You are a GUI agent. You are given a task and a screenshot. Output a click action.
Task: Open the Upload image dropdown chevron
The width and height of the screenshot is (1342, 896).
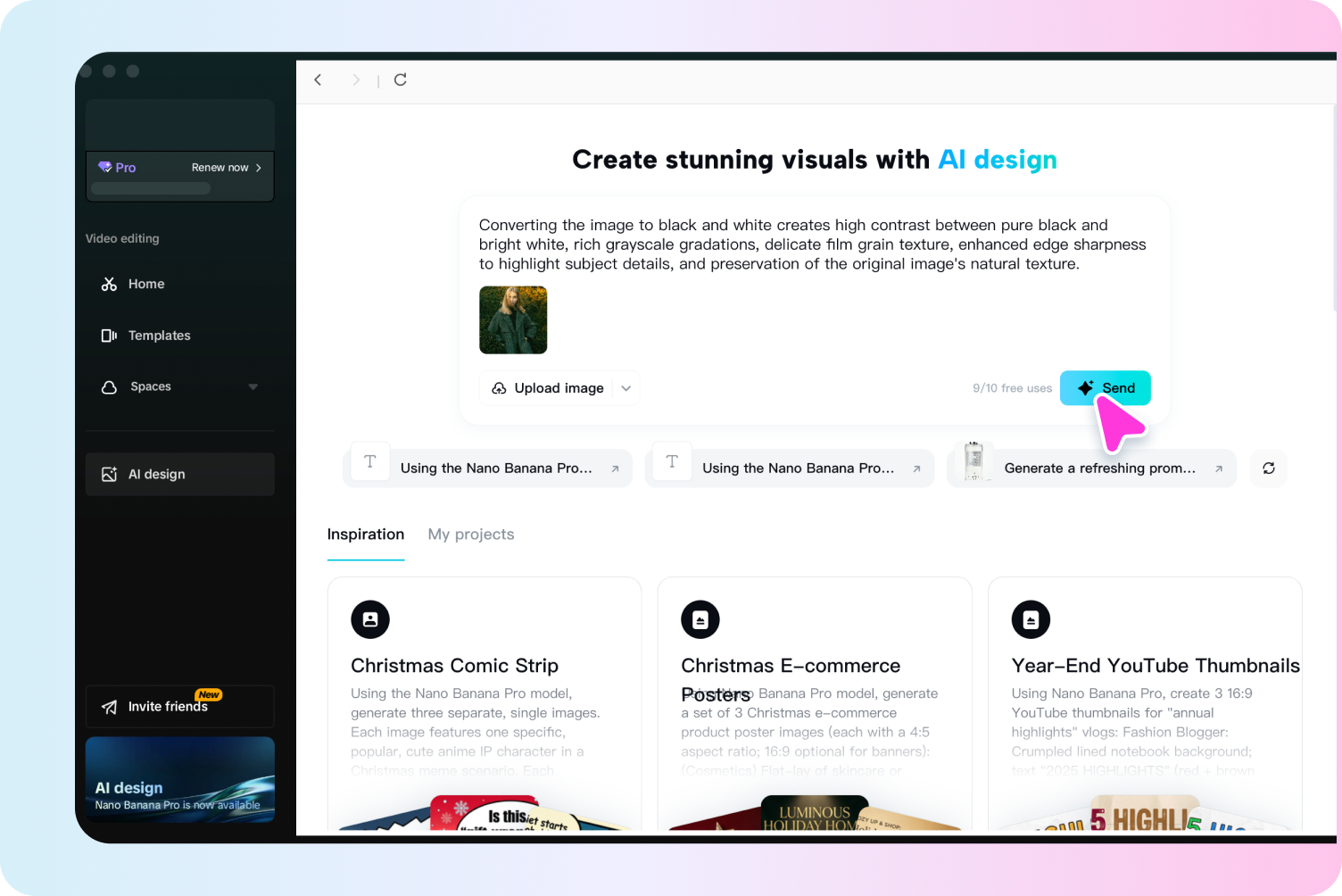point(626,388)
